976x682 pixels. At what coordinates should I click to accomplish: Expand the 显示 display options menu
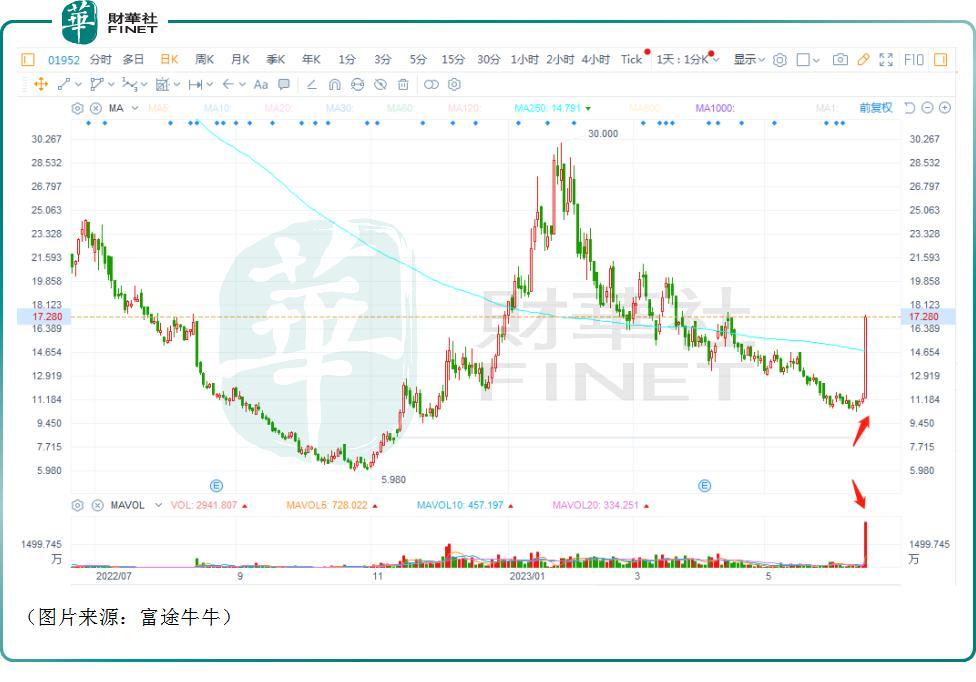pos(747,60)
